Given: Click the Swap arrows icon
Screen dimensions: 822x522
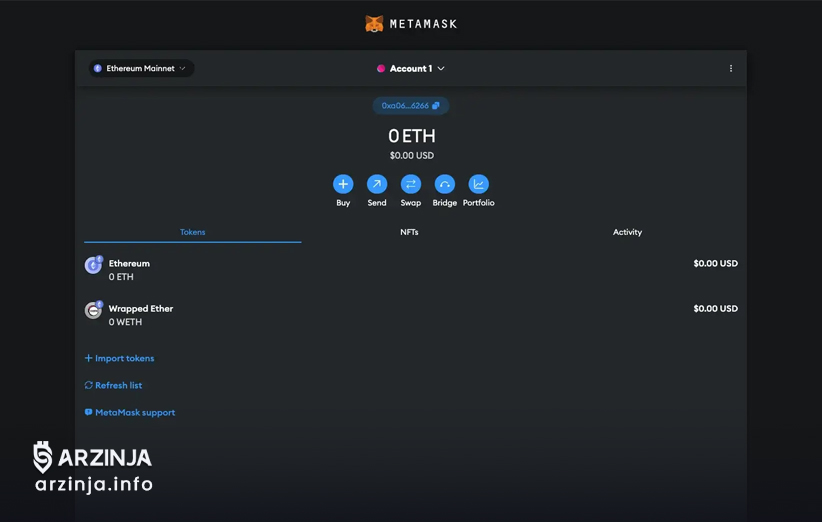Looking at the screenshot, I should 410,184.
